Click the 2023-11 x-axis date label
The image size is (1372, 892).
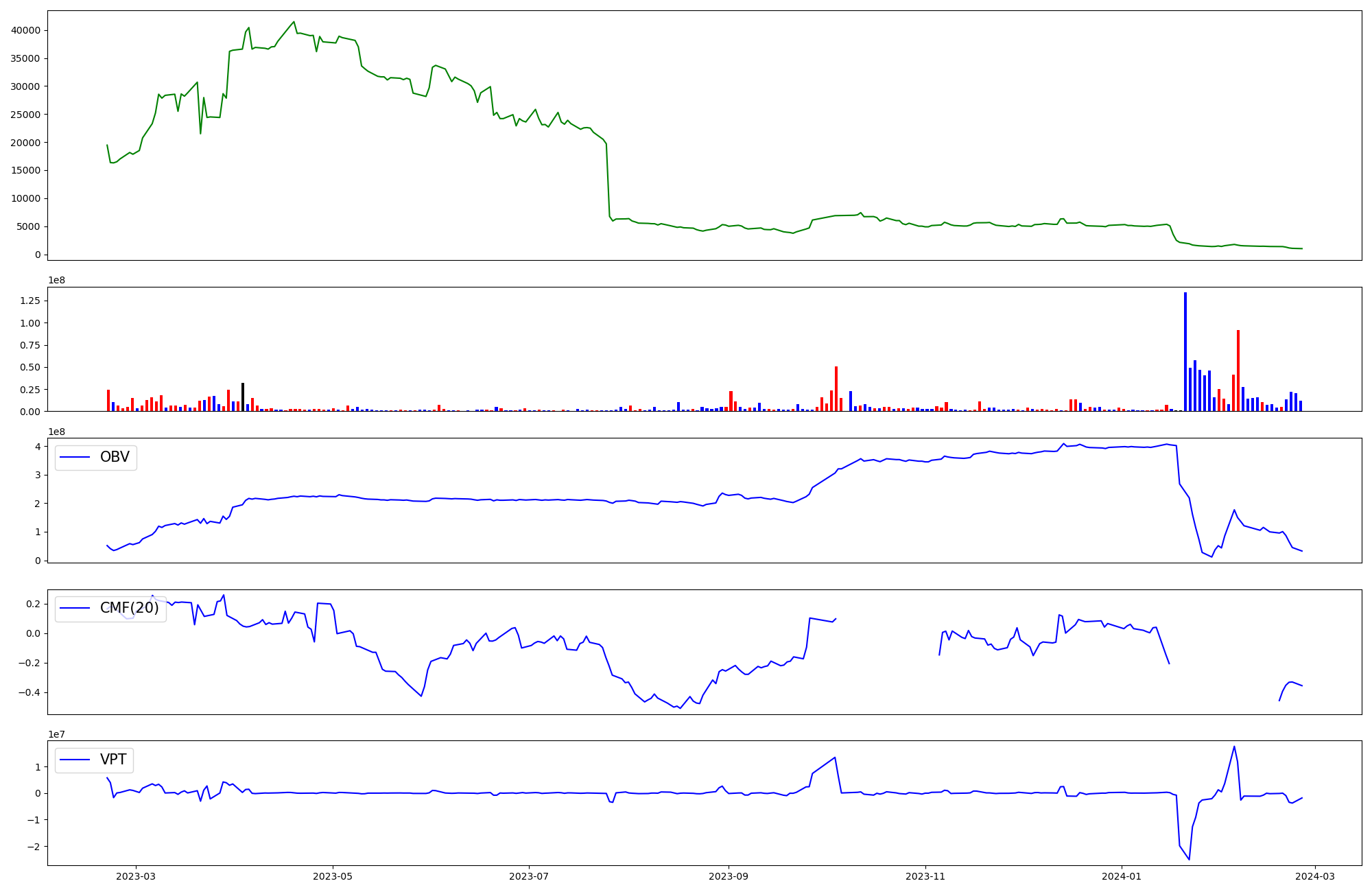(x=925, y=876)
